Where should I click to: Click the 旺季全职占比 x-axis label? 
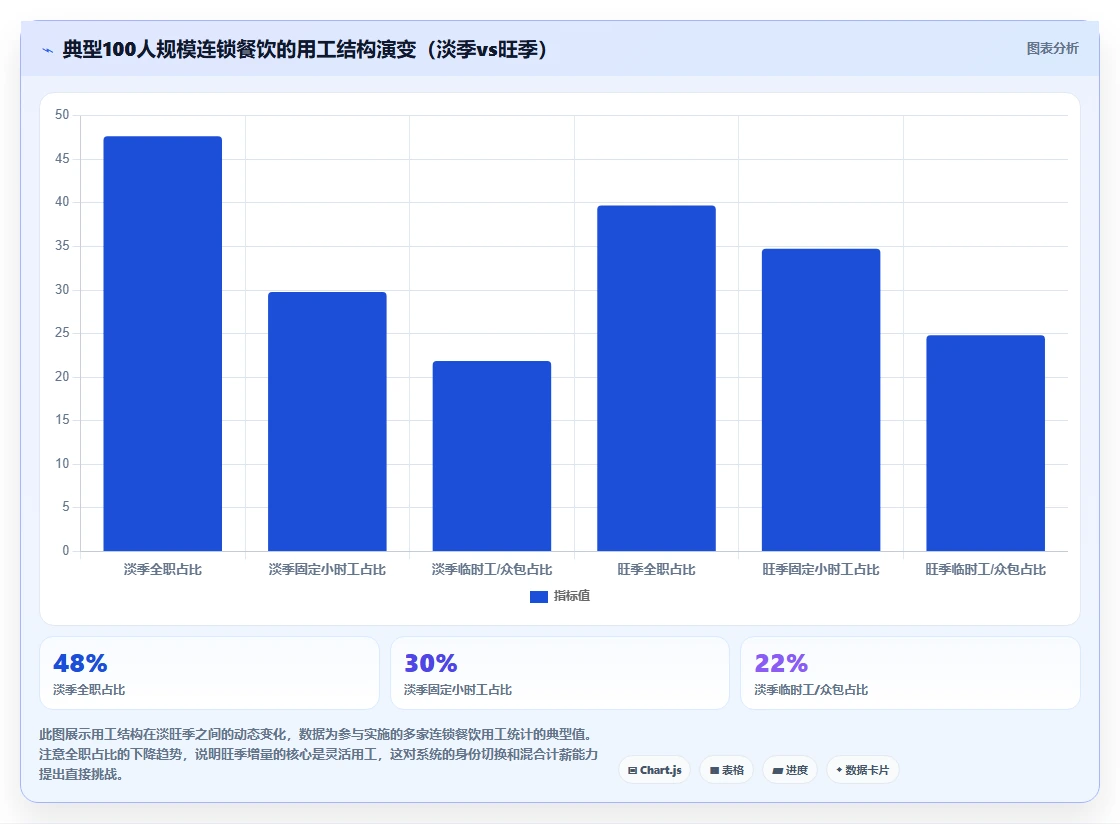tap(656, 569)
